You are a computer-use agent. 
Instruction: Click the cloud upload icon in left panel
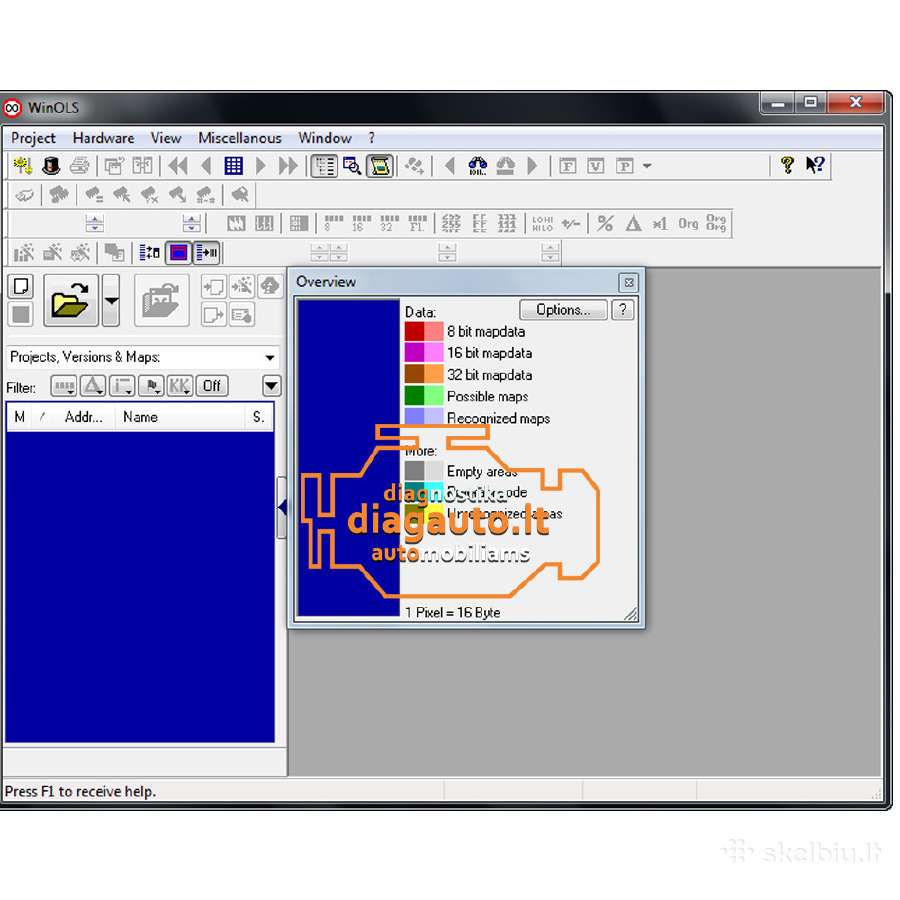click(270, 286)
